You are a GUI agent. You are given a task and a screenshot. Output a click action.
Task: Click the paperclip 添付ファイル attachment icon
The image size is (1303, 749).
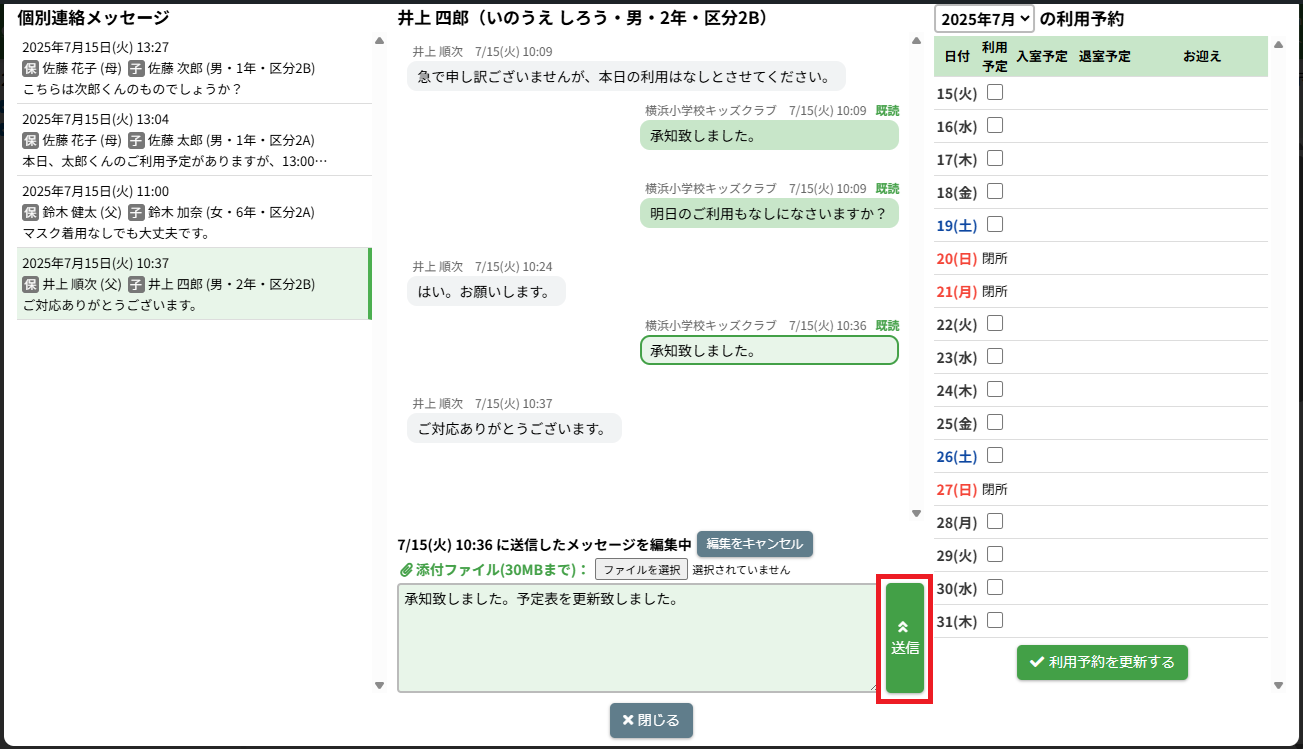coord(406,570)
